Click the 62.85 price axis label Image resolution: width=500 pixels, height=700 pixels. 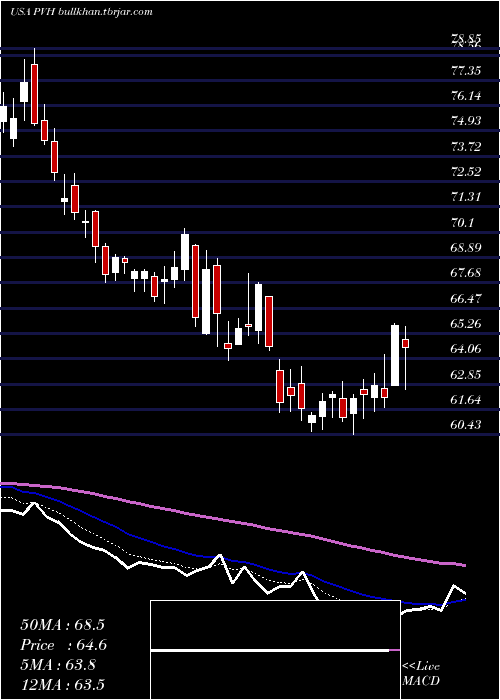[467, 375]
